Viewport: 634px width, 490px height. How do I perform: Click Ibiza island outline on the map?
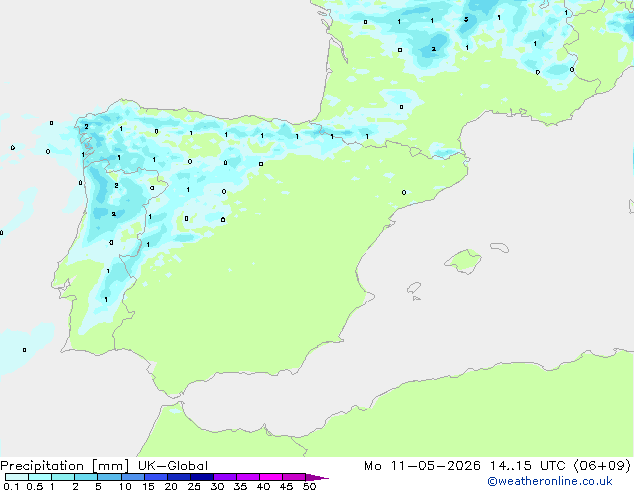coord(414,288)
